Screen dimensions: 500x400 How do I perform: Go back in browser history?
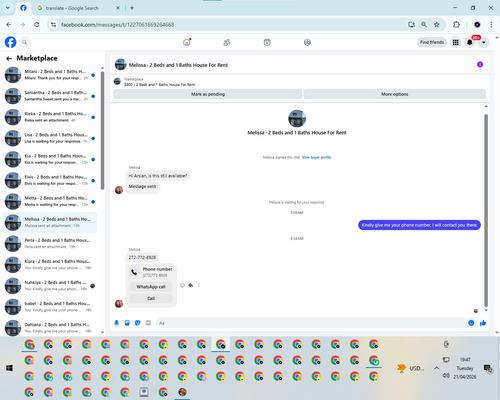(9, 25)
